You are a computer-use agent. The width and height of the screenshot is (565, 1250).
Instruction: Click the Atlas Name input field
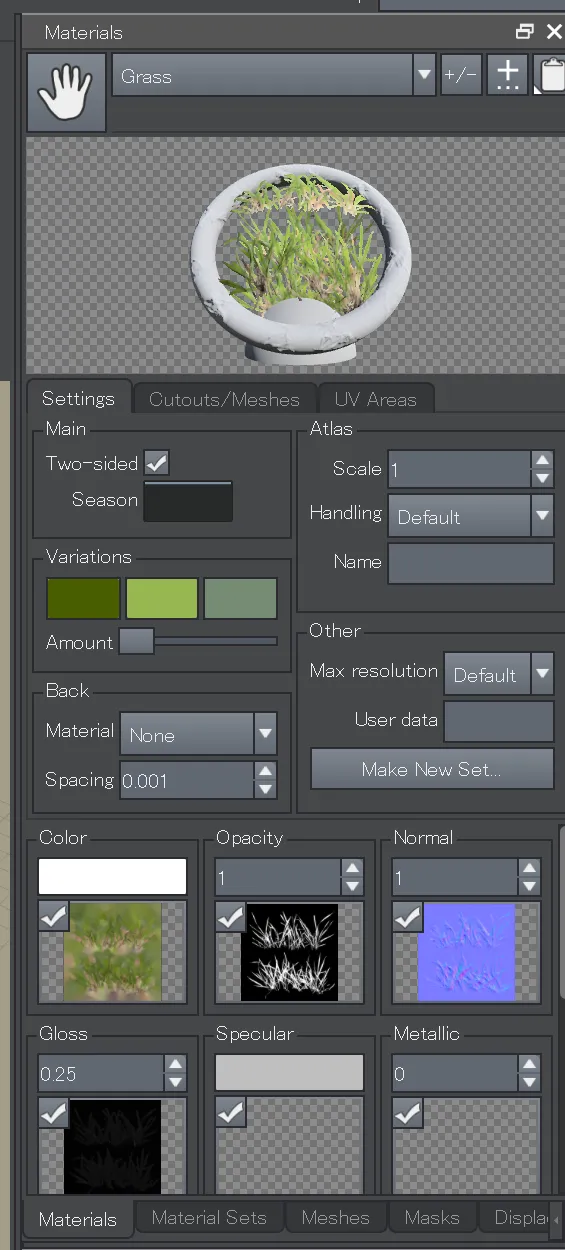click(x=471, y=563)
